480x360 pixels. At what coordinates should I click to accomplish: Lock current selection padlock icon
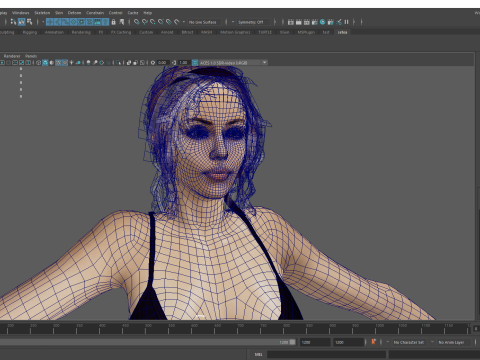pos(113,22)
